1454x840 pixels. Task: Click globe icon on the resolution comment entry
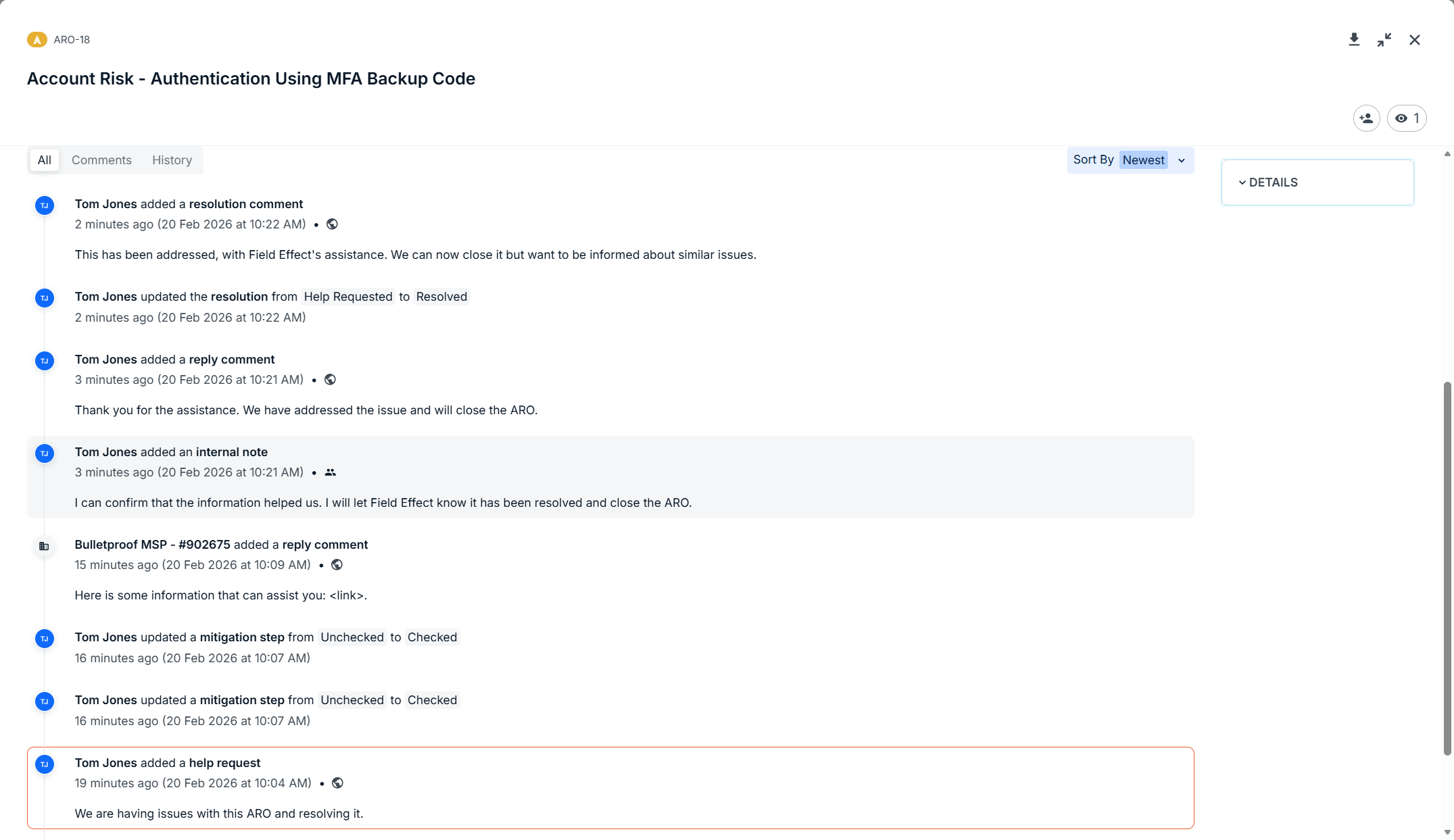pyautogui.click(x=332, y=224)
